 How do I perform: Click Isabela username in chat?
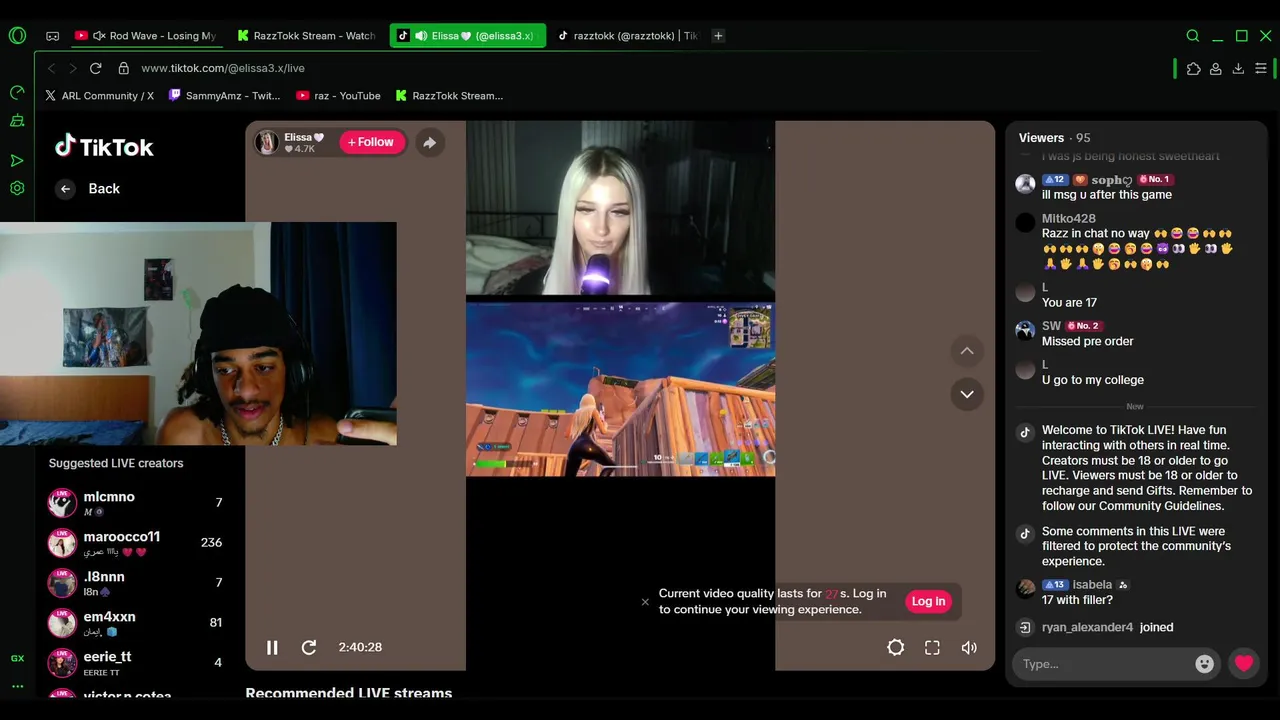pos(1092,585)
